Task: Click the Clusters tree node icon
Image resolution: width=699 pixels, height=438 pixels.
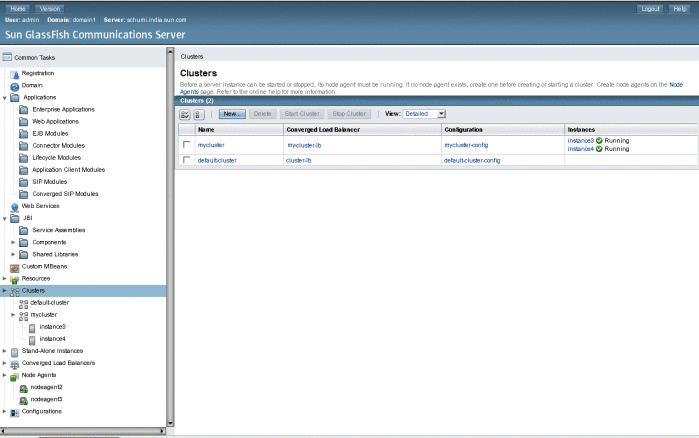Action: tap(15, 291)
